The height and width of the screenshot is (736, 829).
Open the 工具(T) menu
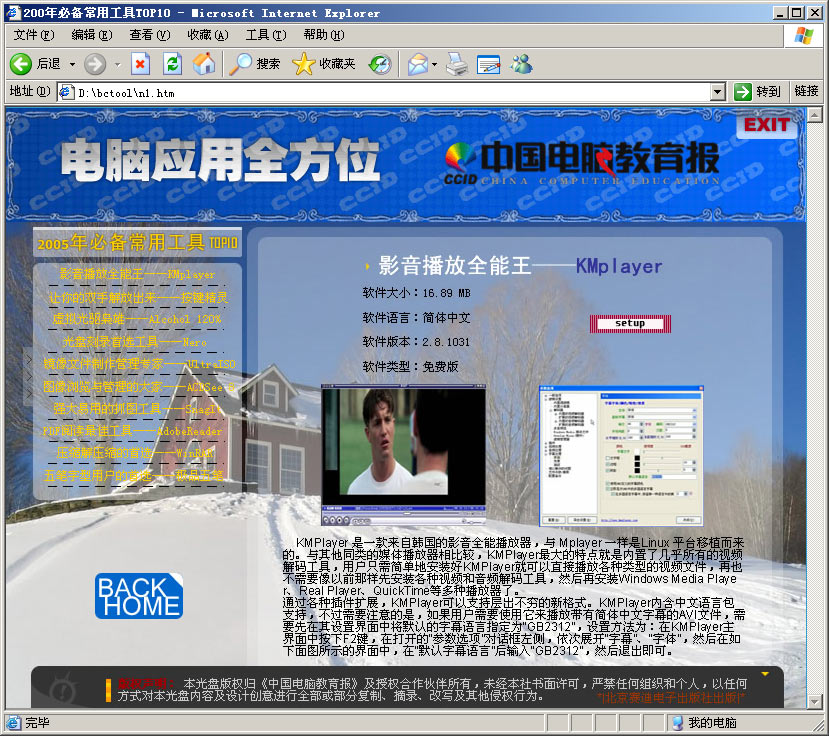coord(266,35)
